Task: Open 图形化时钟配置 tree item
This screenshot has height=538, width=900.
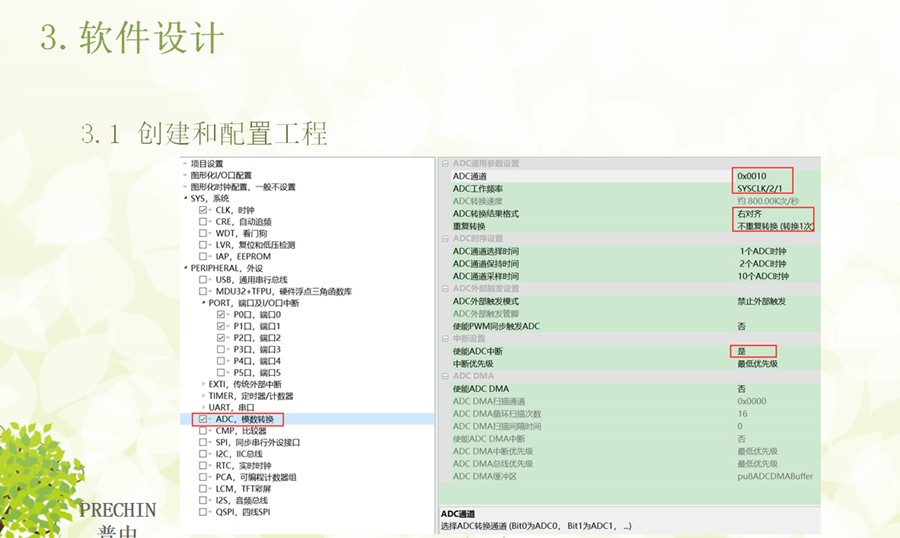Action: [x=243, y=187]
